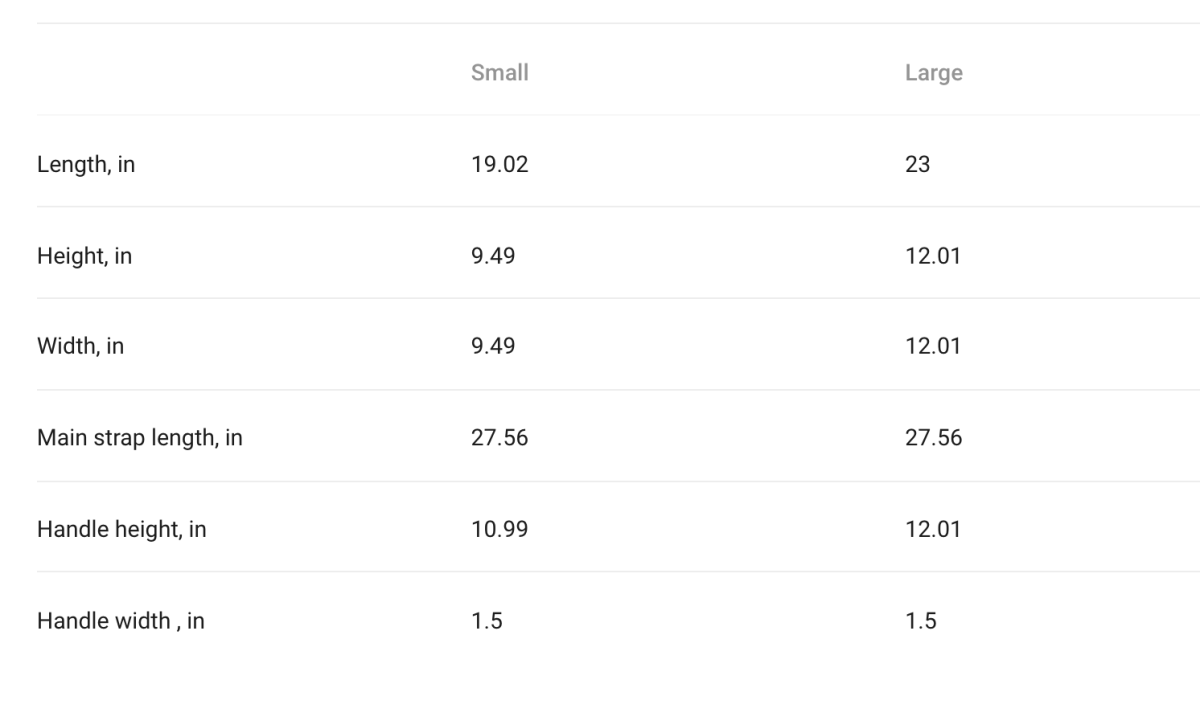Select the "Width, in" row label

tap(80, 347)
